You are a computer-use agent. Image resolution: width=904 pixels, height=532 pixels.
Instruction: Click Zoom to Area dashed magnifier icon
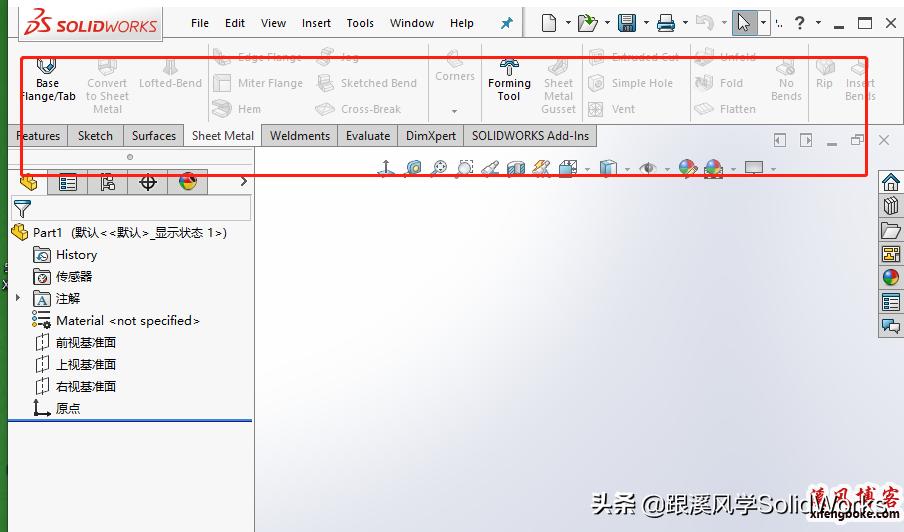pyautogui.click(x=465, y=168)
